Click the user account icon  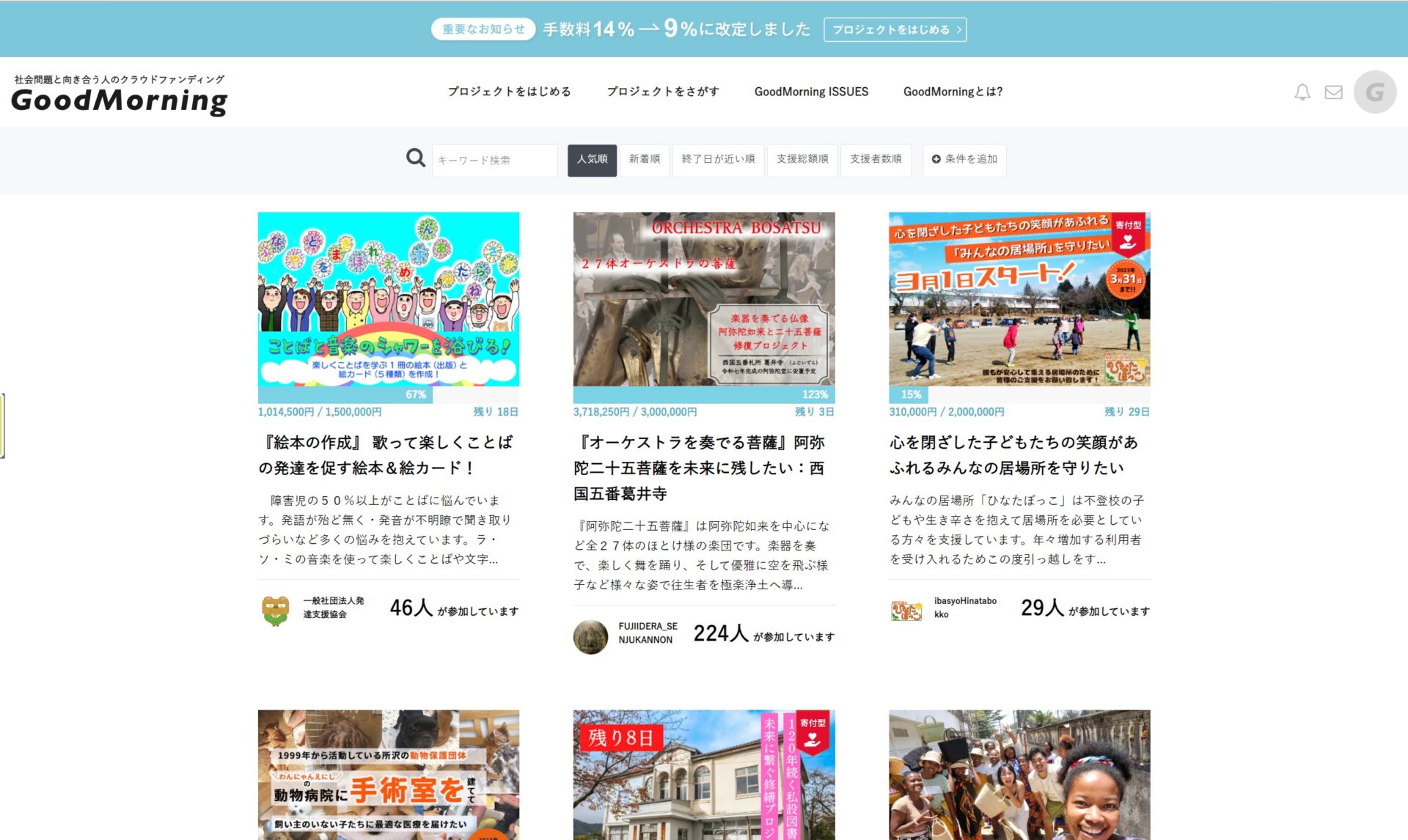tap(1376, 92)
